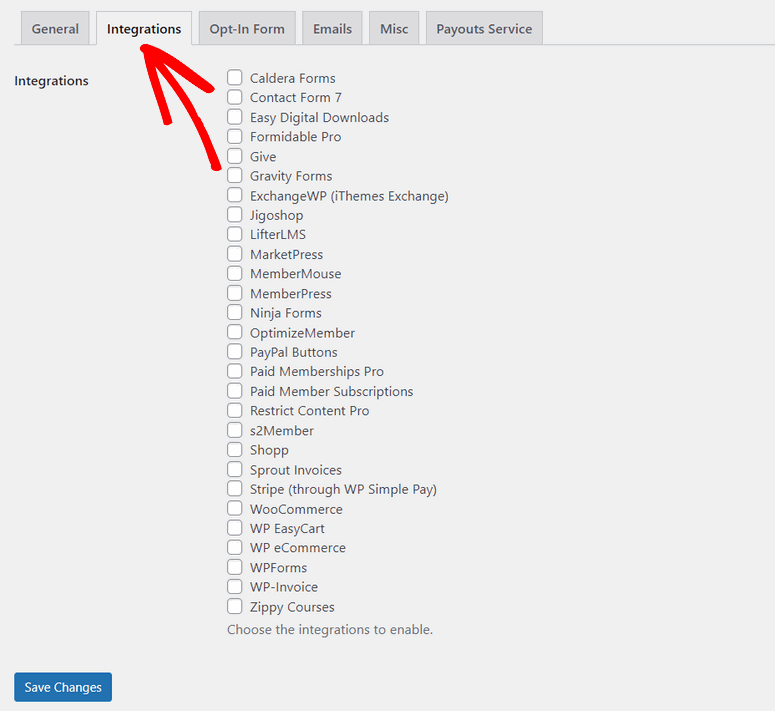The image size is (775, 711).
Task: Check Paid Member Subscriptions checkbox
Action: pyautogui.click(x=235, y=391)
